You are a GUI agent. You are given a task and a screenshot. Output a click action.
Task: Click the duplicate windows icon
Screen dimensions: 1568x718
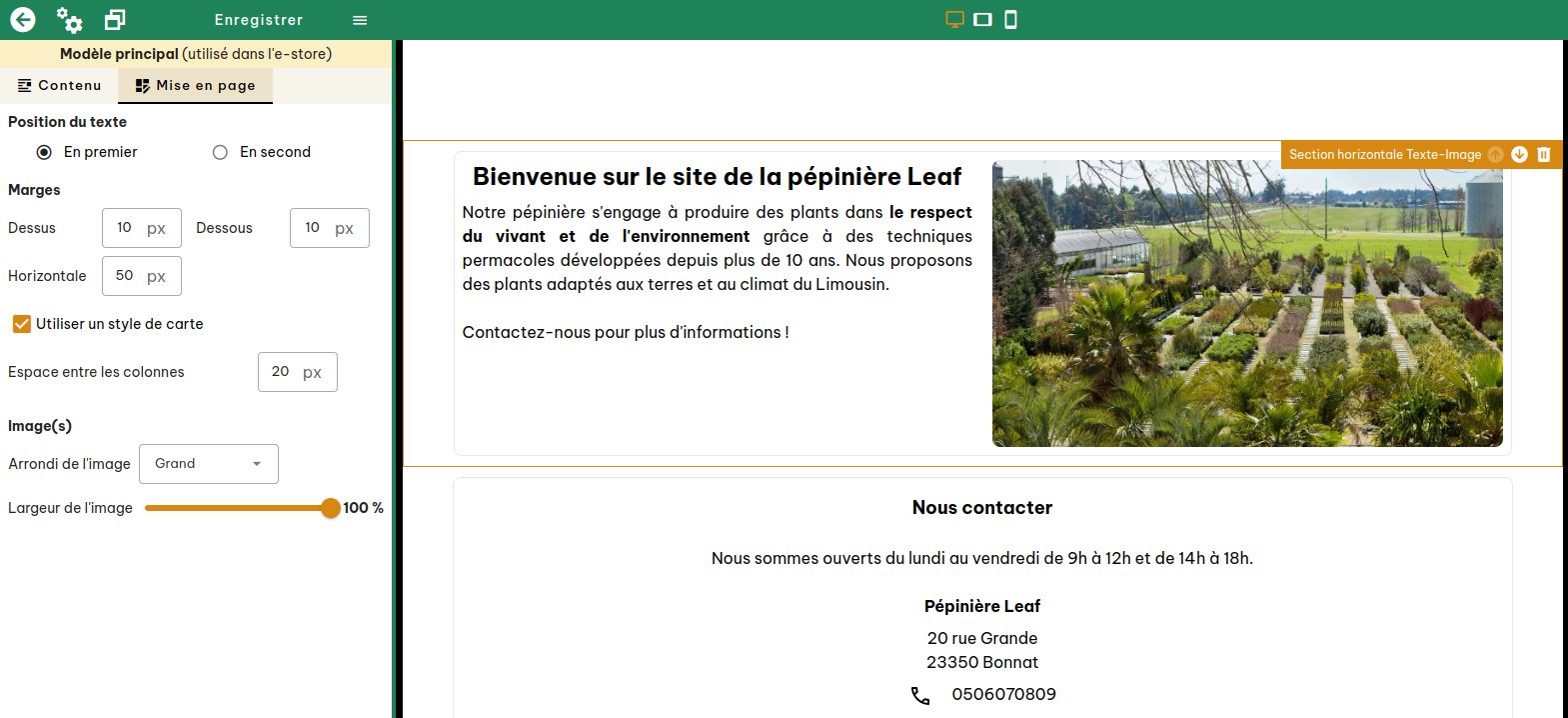point(115,19)
